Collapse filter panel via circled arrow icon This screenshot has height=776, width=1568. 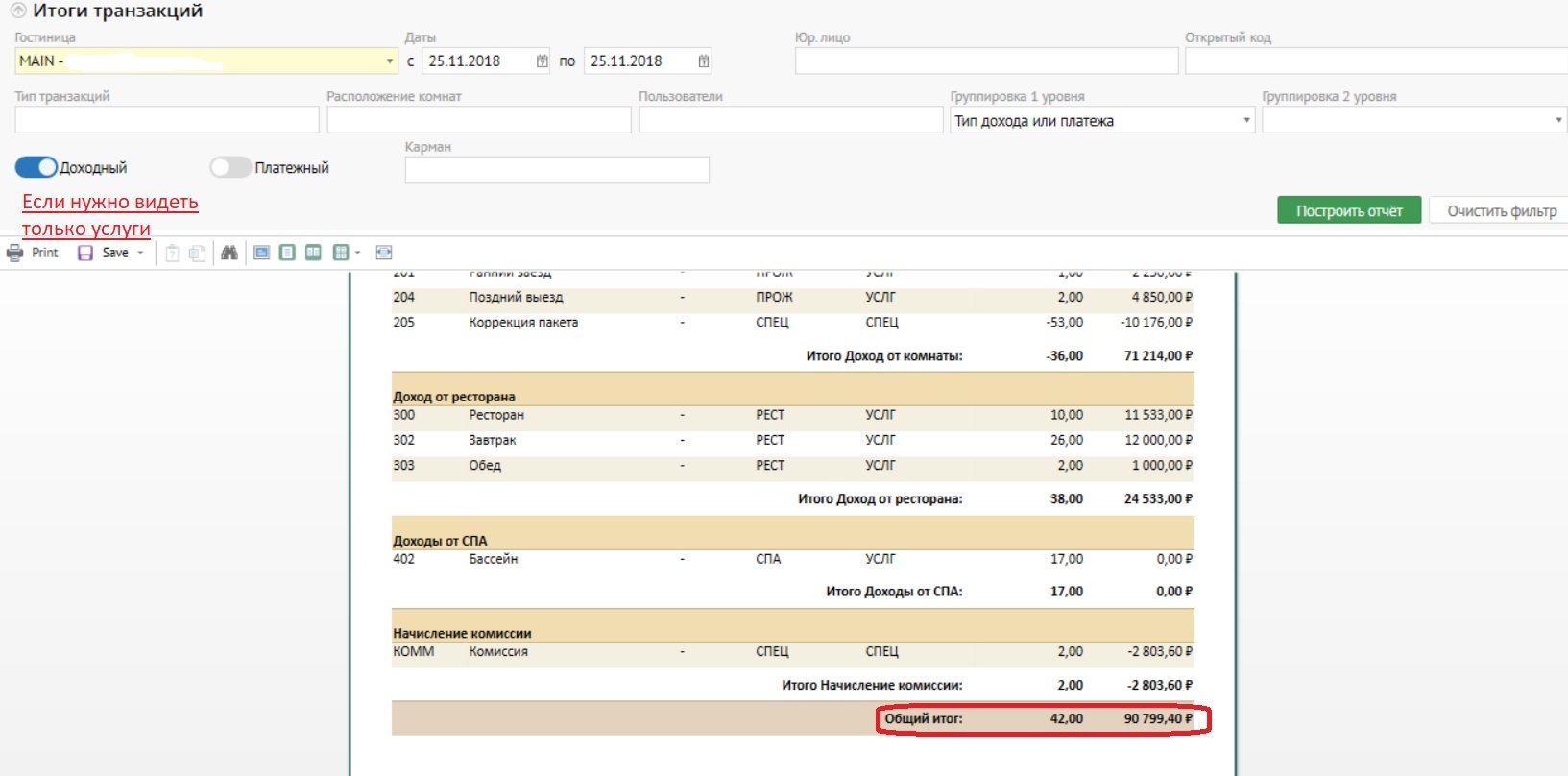tap(18, 12)
